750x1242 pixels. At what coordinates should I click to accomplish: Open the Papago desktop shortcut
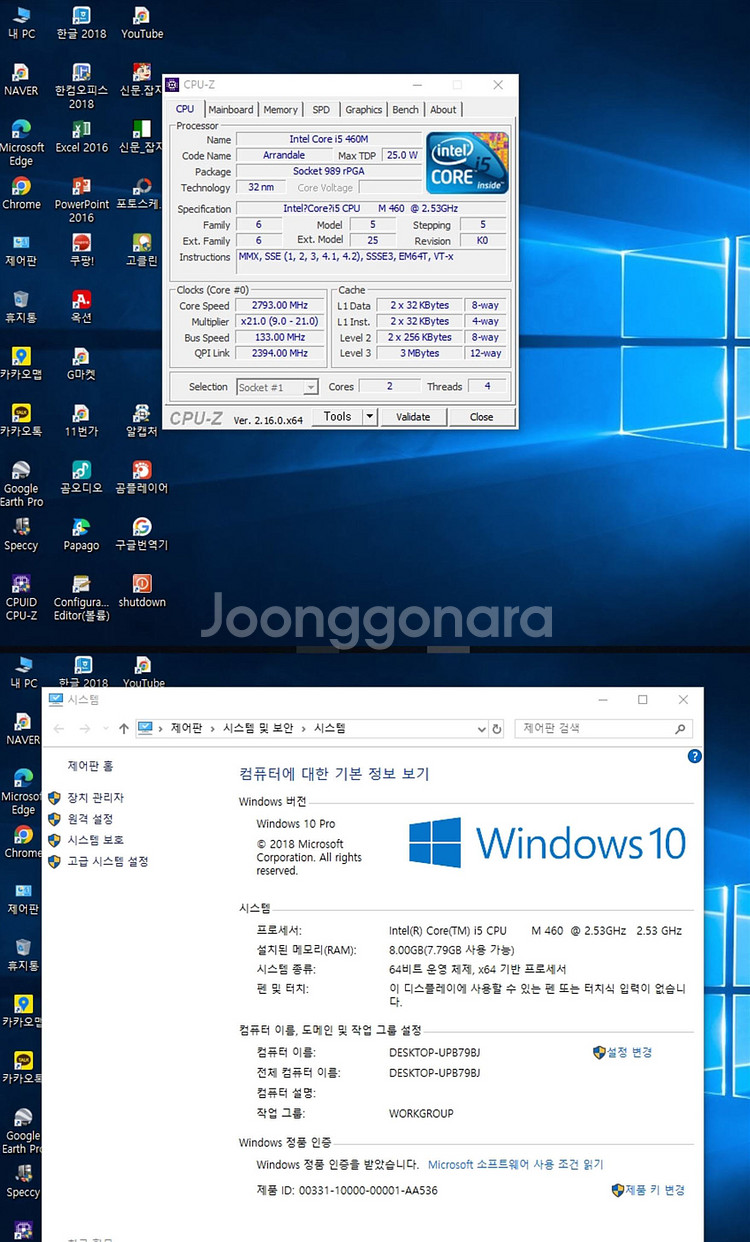[x=81, y=535]
